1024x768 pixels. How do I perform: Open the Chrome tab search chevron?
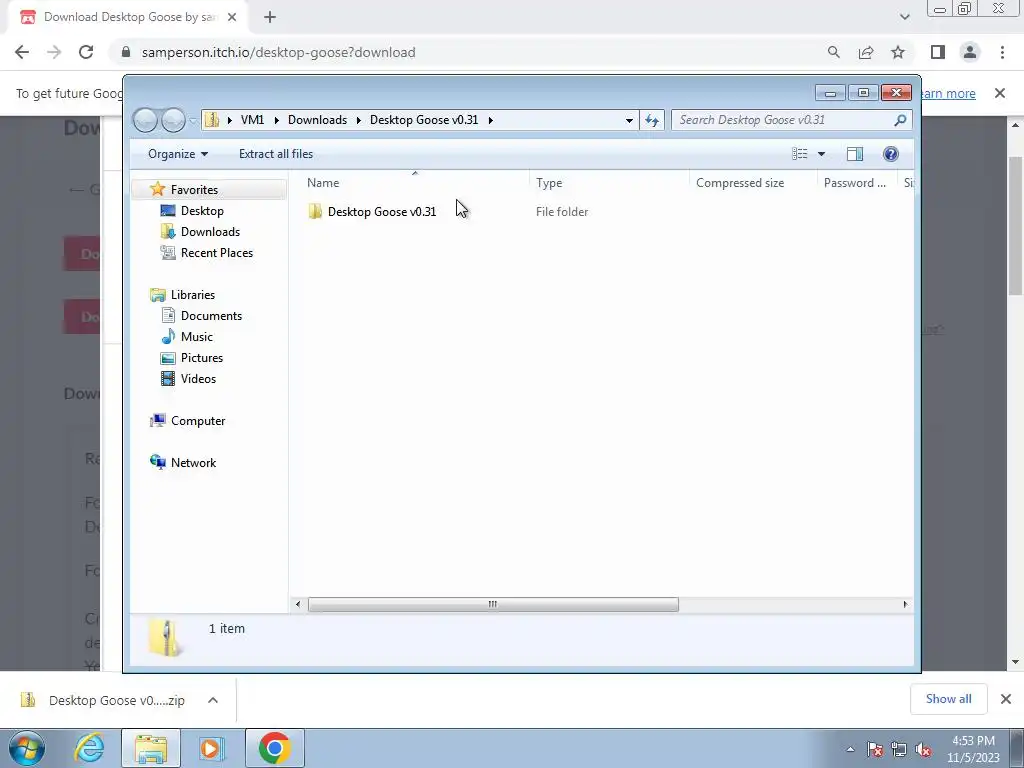[x=904, y=18]
